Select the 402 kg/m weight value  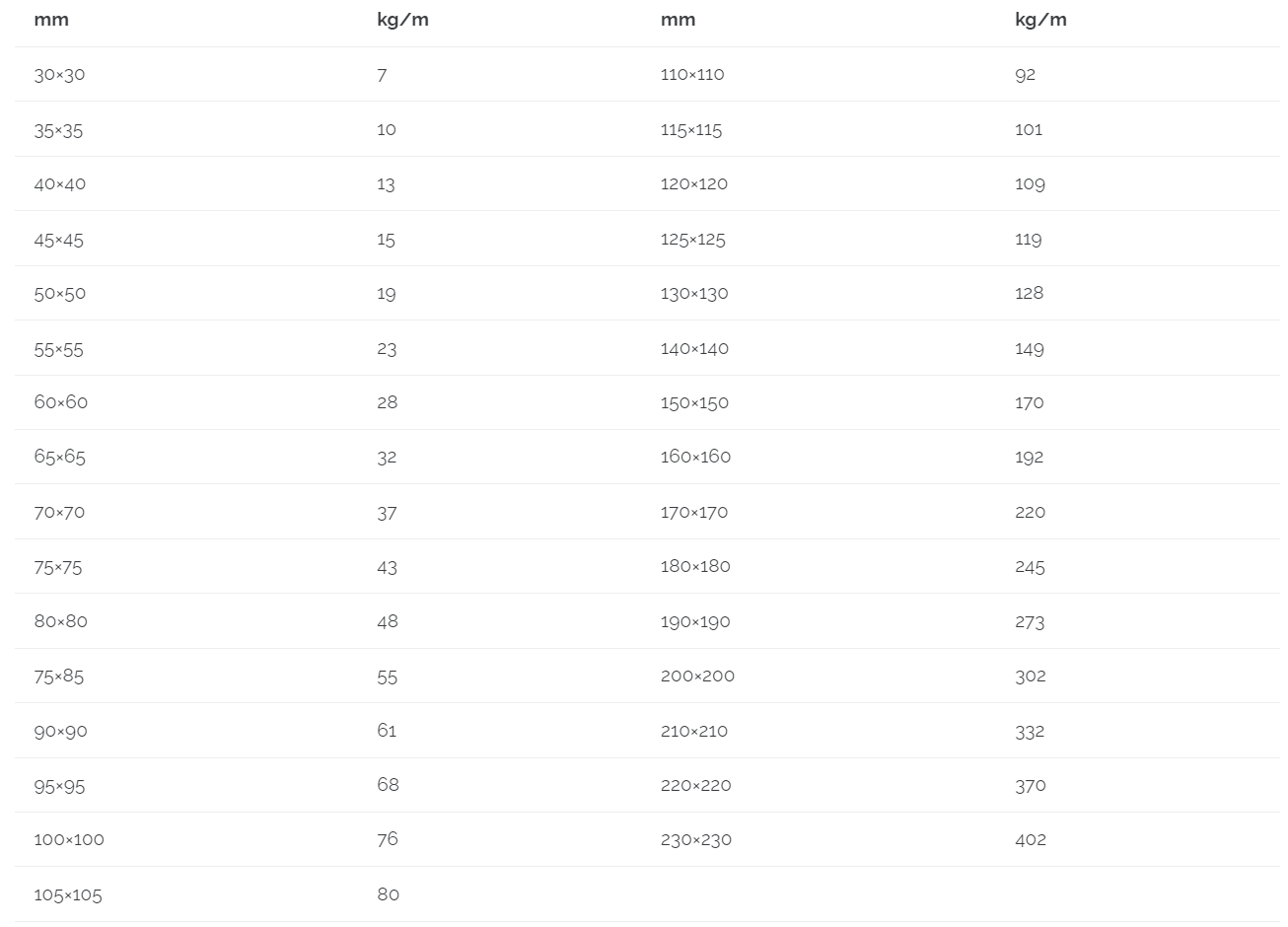1031,840
